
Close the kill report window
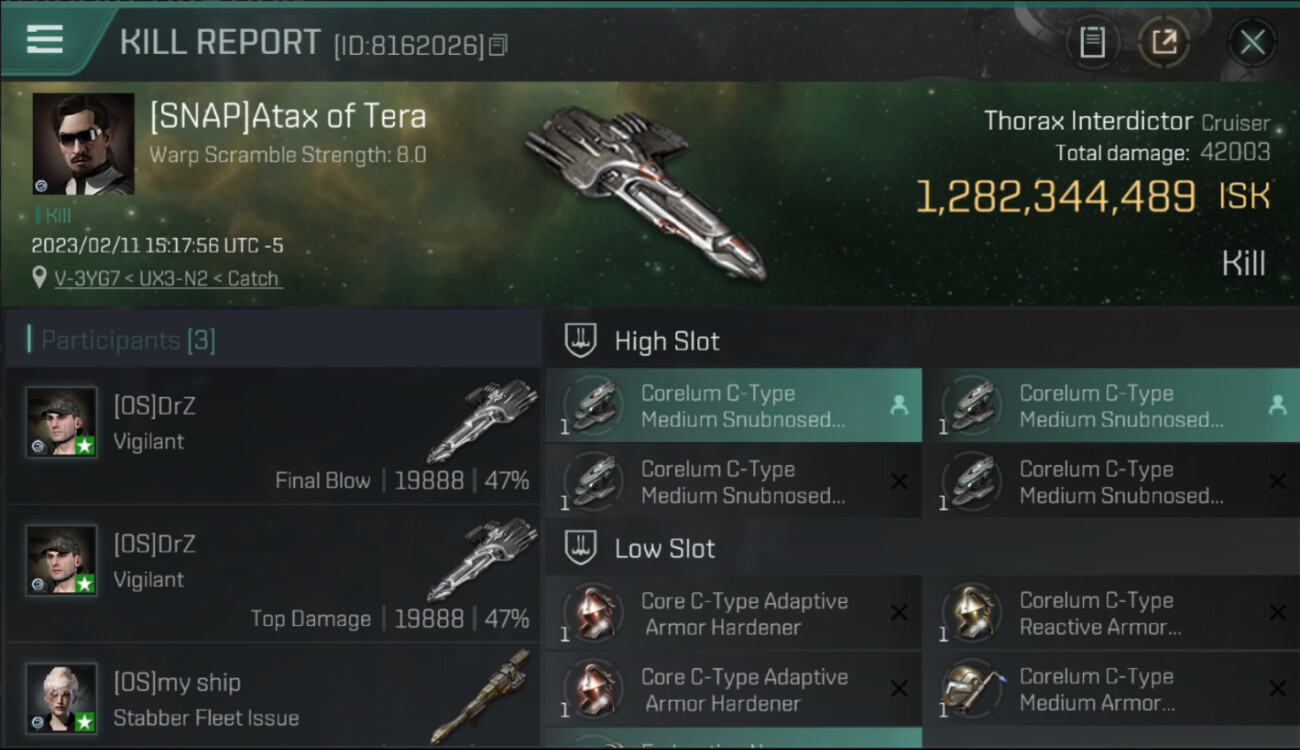1252,42
